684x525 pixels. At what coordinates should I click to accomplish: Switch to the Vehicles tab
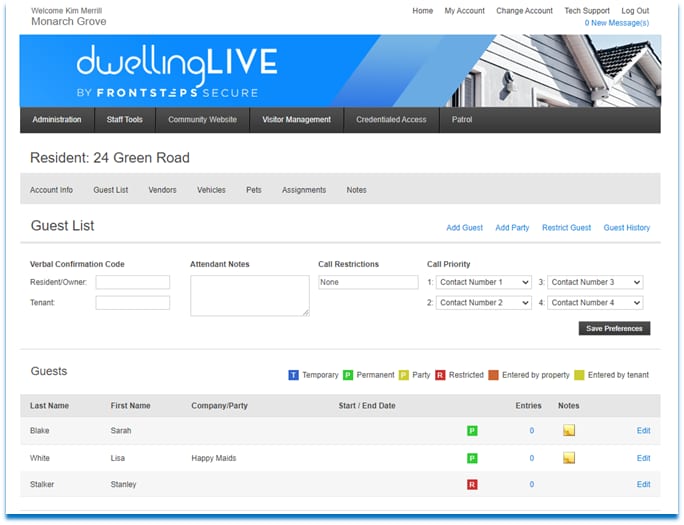tap(211, 190)
